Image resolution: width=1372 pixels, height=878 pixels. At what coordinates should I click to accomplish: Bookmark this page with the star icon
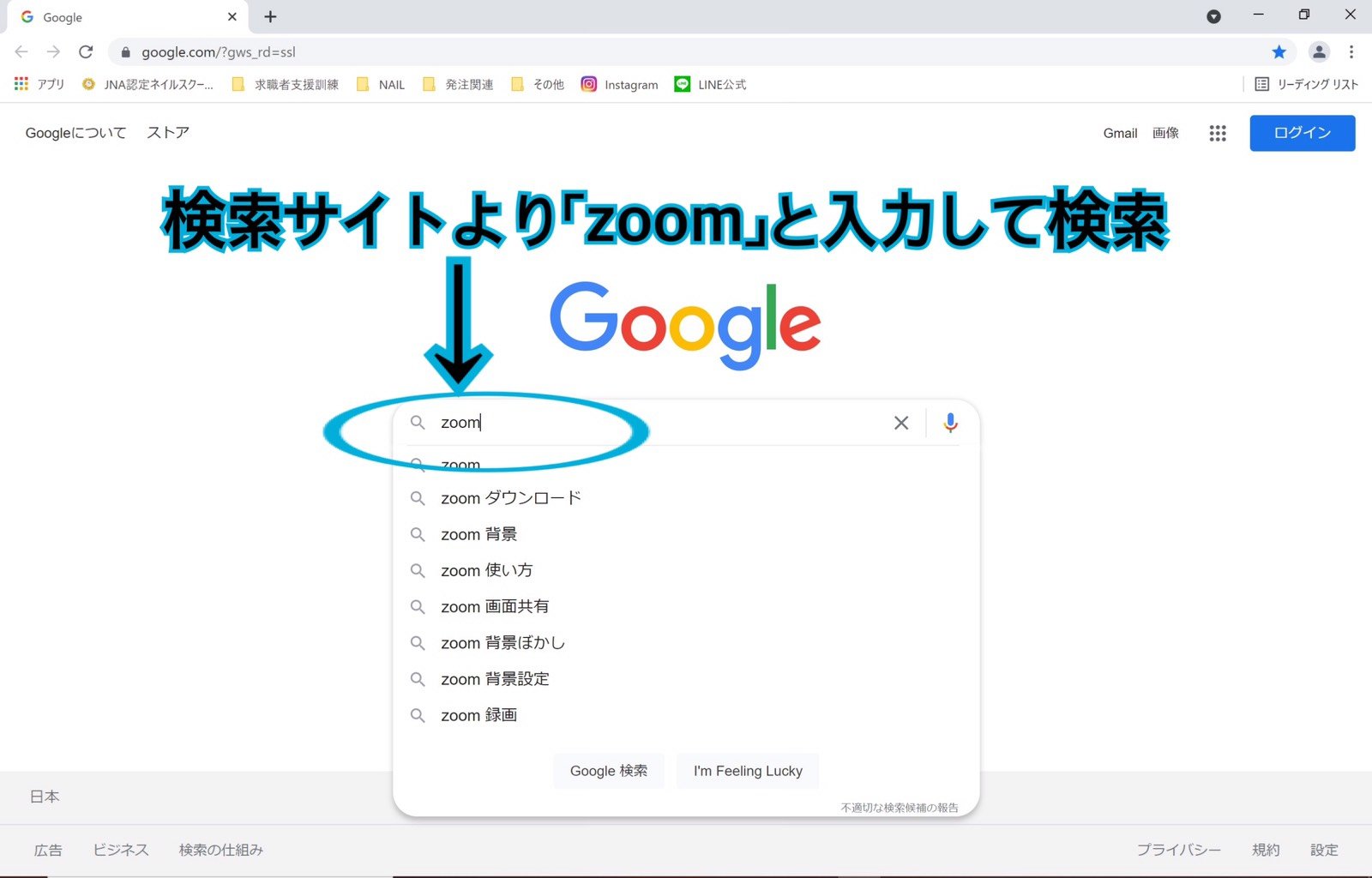click(1279, 52)
